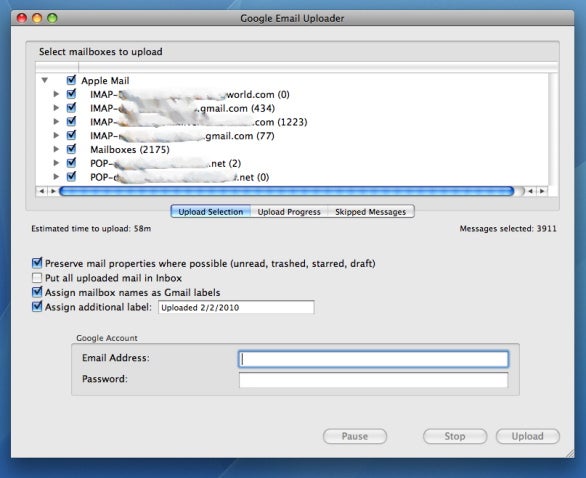Screen dimensions: 586x478
Task: Enable Put all uploaded mail in Inbox
Action: pyautogui.click(x=37, y=278)
